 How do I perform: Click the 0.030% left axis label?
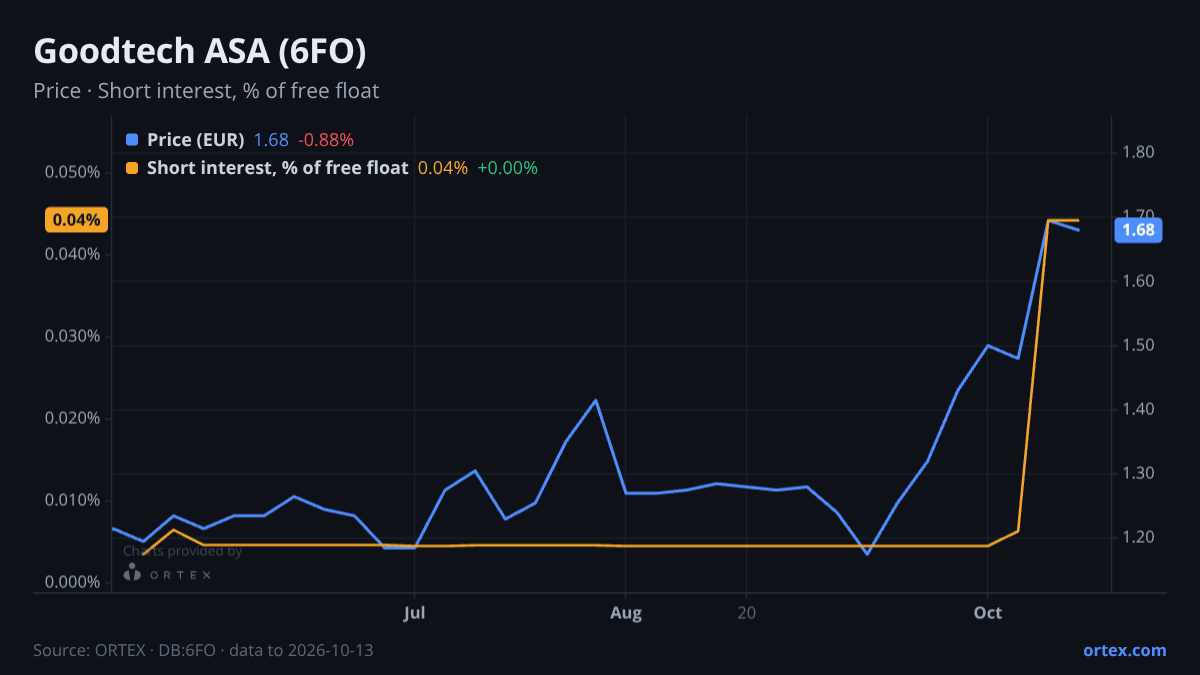click(x=72, y=336)
